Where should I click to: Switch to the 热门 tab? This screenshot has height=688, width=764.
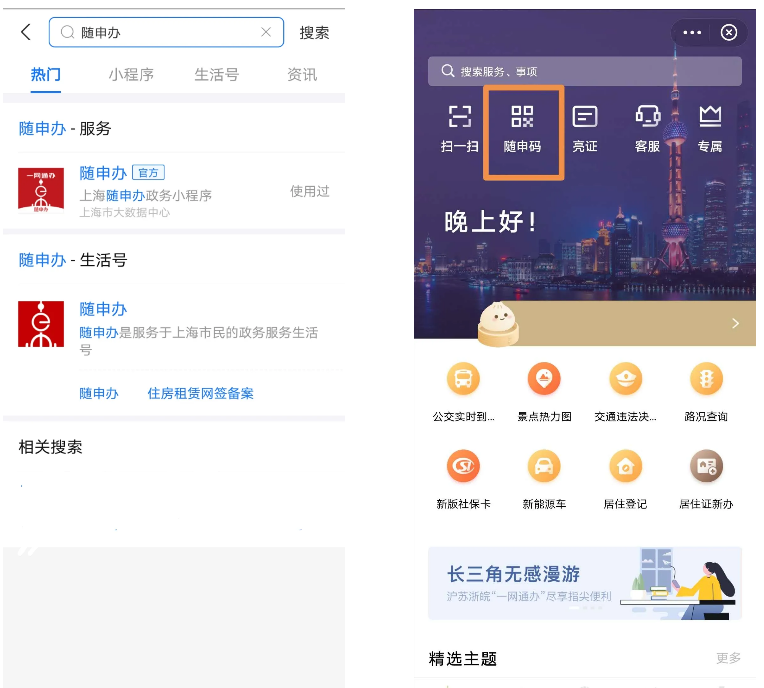(x=46, y=75)
